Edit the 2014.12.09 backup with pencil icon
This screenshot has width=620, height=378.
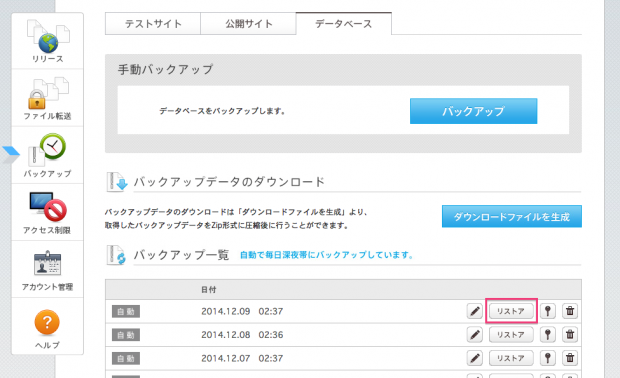[474, 311]
